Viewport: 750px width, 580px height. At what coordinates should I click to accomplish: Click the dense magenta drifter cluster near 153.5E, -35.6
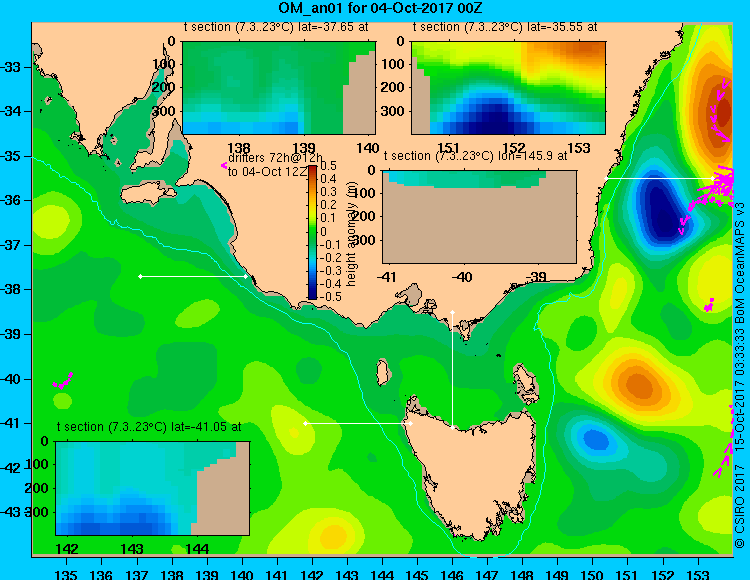coord(721,184)
